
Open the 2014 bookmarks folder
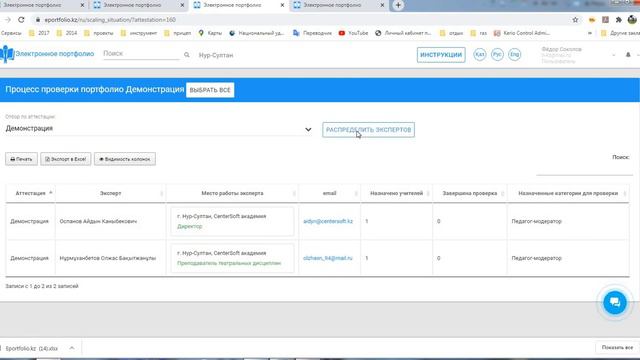(67, 33)
